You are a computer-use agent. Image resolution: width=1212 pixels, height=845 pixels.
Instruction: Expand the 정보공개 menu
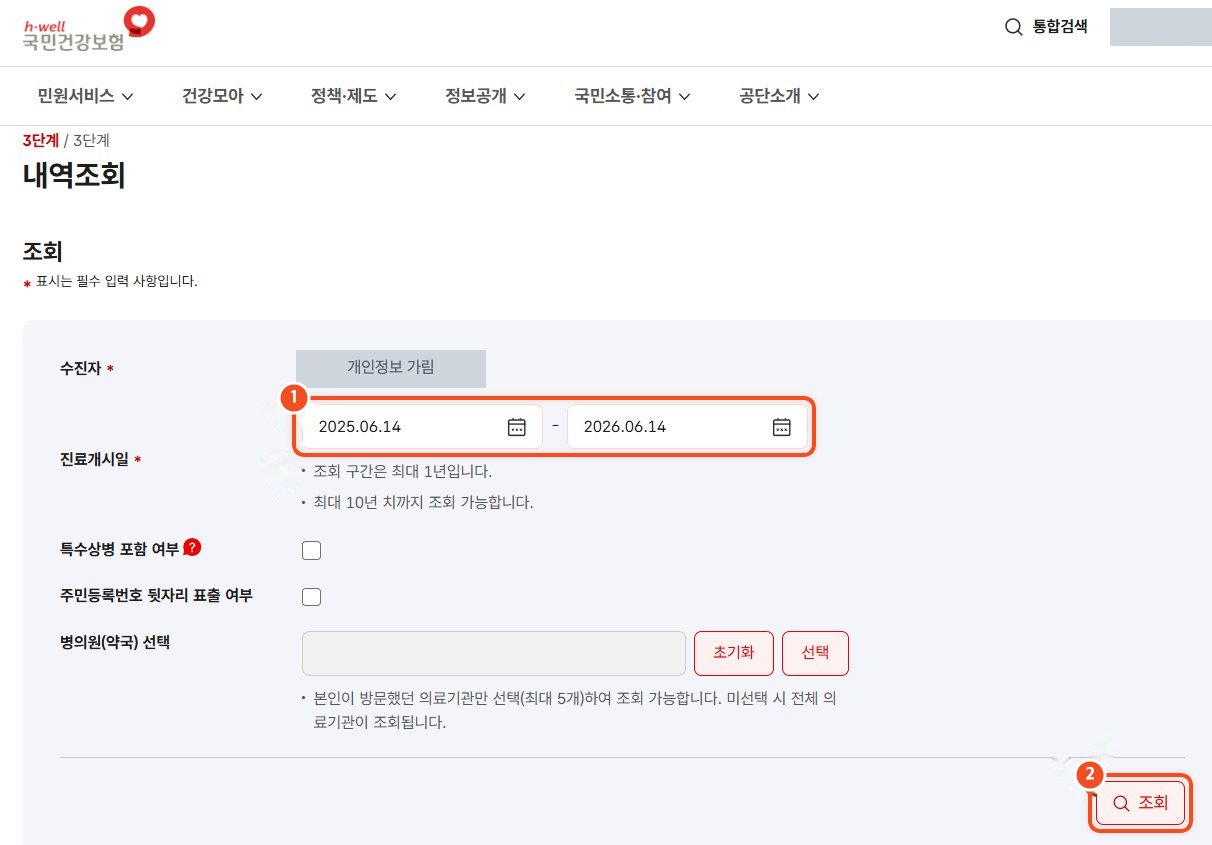485,97
